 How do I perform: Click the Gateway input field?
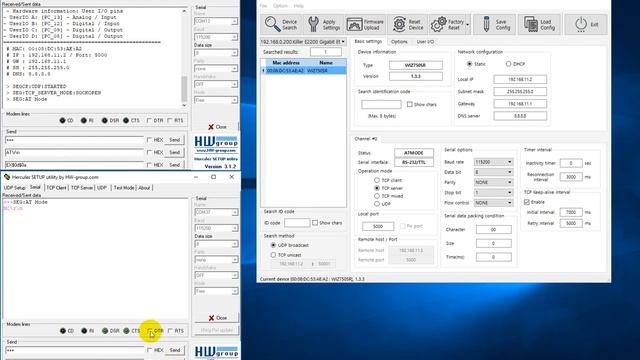520,104
